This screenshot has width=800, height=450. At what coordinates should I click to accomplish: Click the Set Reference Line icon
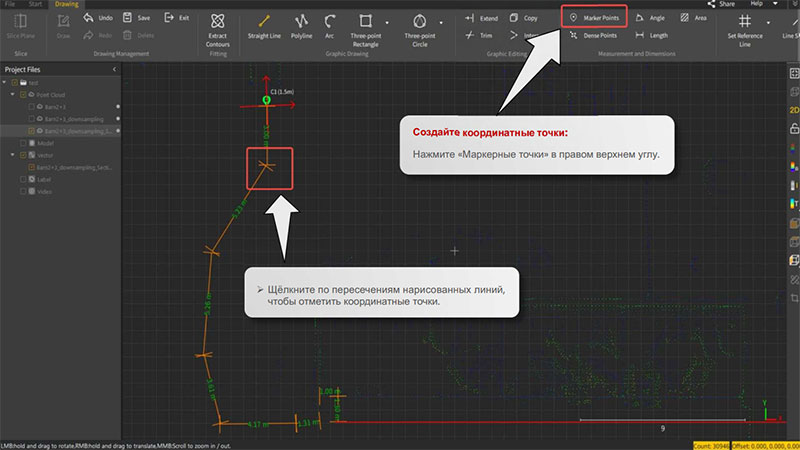coord(745,30)
